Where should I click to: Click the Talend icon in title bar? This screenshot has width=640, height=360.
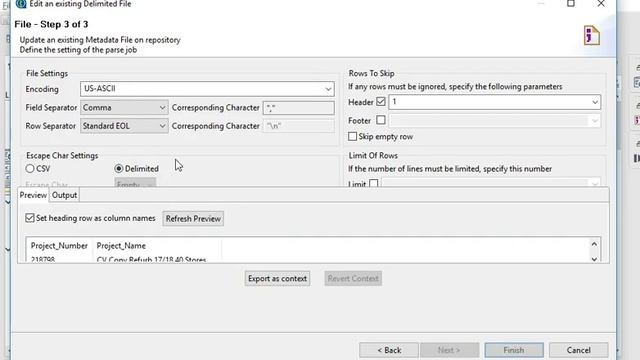tap(21, 4)
